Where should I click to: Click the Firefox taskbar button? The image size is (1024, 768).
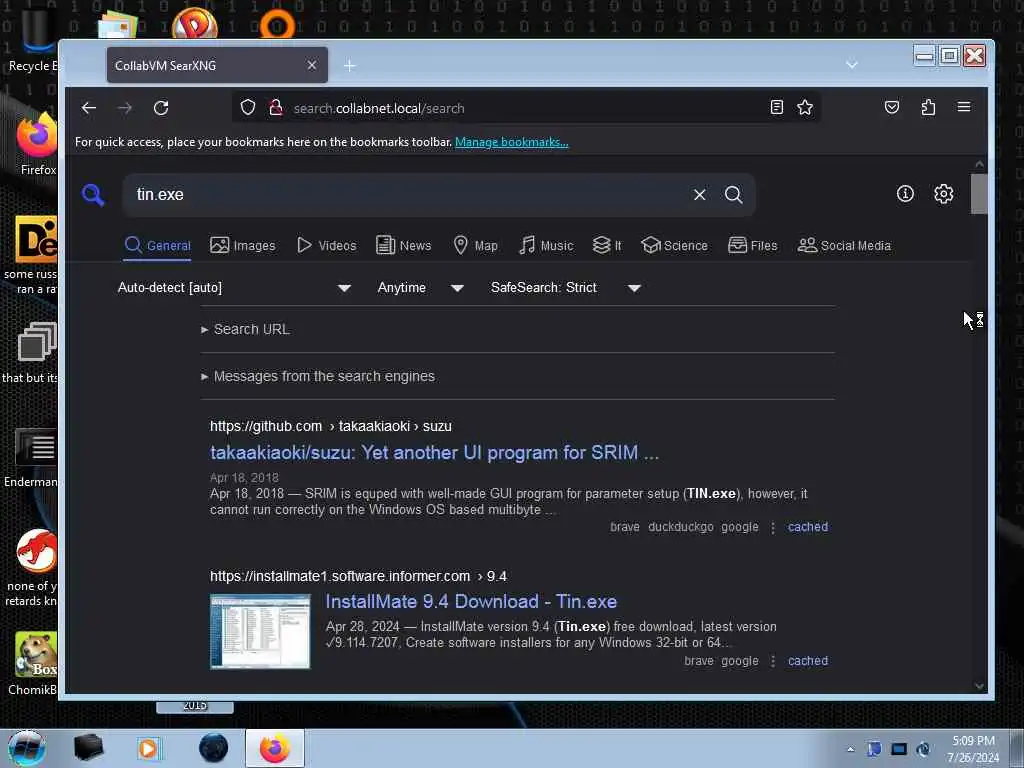tap(275, 748)
